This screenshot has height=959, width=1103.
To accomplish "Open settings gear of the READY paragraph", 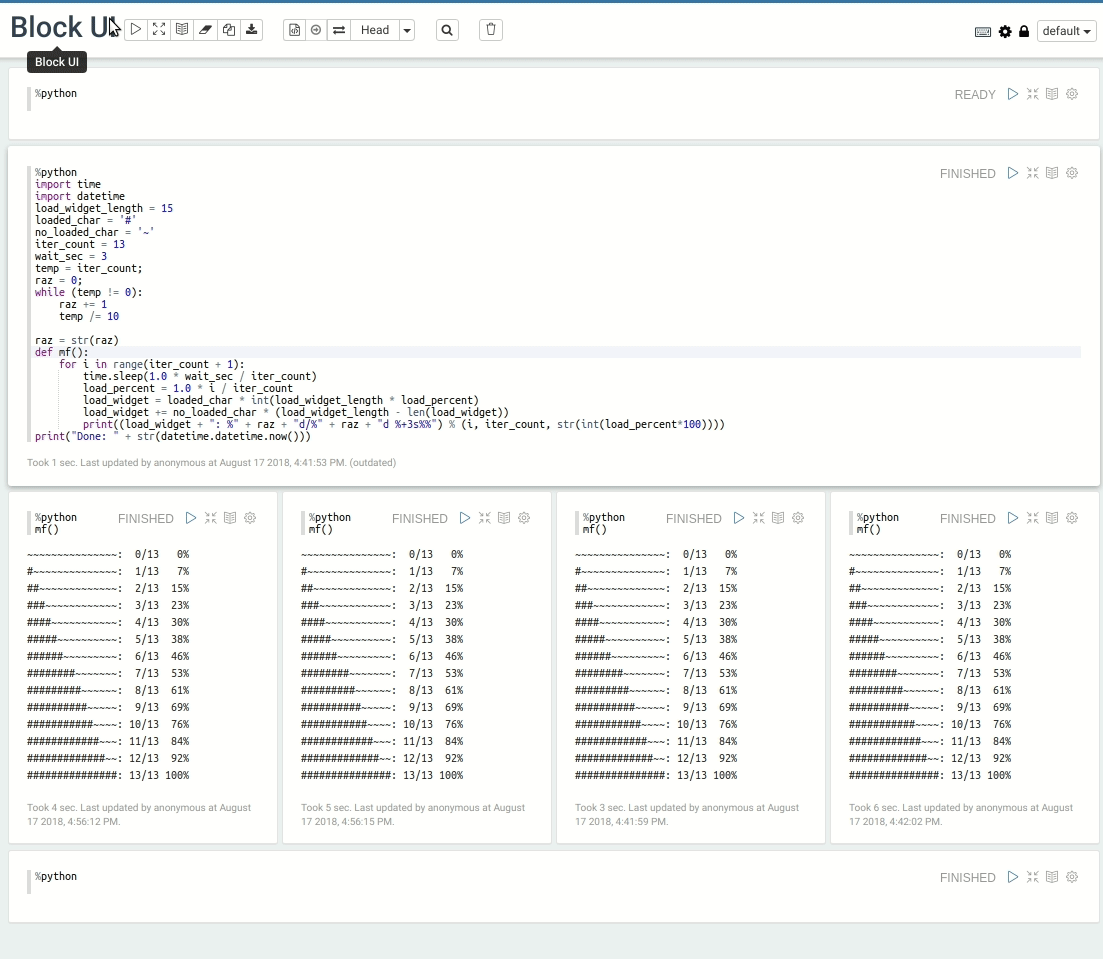I will (1072, 94).
